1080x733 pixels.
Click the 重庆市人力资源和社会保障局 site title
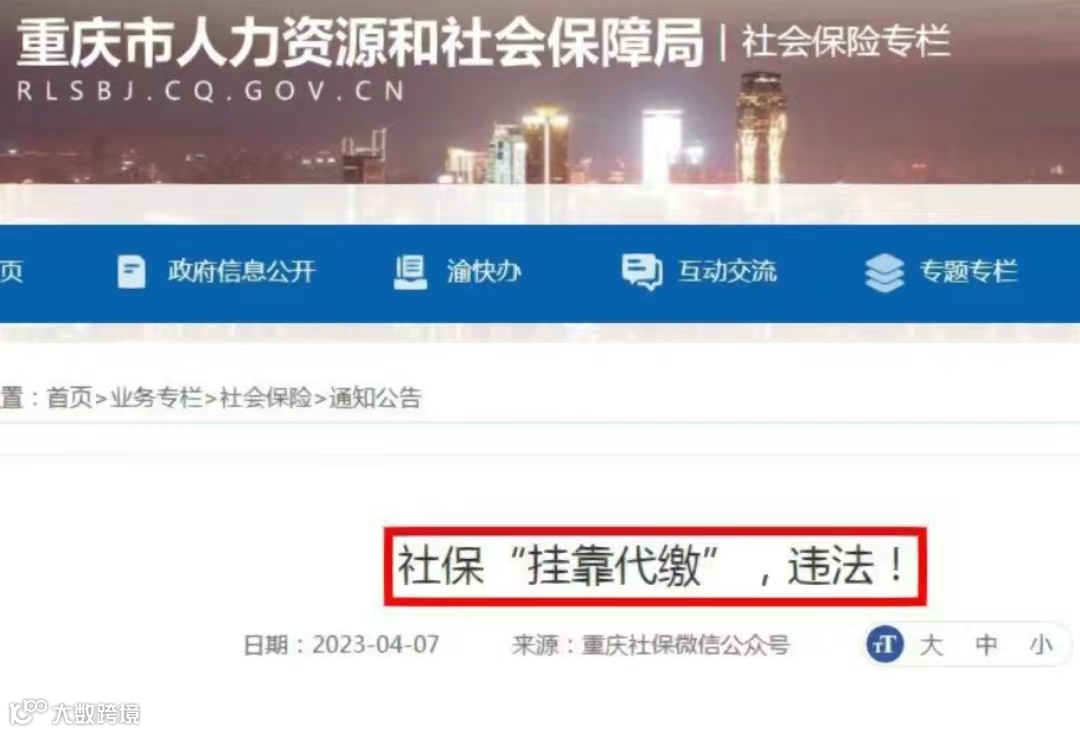360,43
